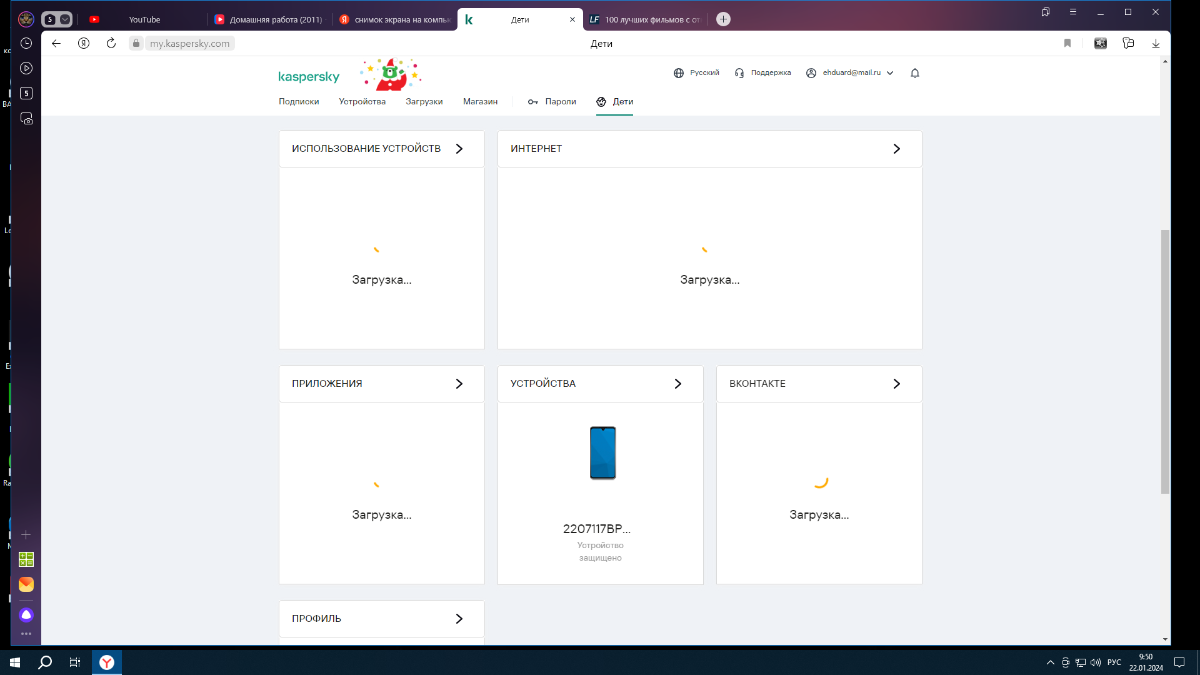Image resolution: width=1200 pixels, height=675 pixels.
Task: Open the browser hamburger menu
Action: (x=1071, y=12)
